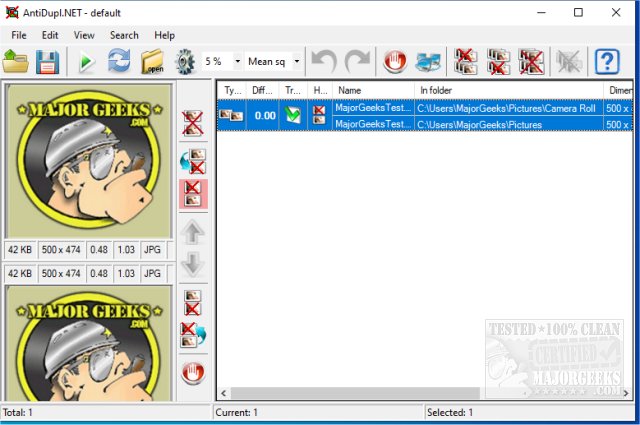Open the Edit menu
The width and height of the screenshot is (640, 425).
click(50, 36)
